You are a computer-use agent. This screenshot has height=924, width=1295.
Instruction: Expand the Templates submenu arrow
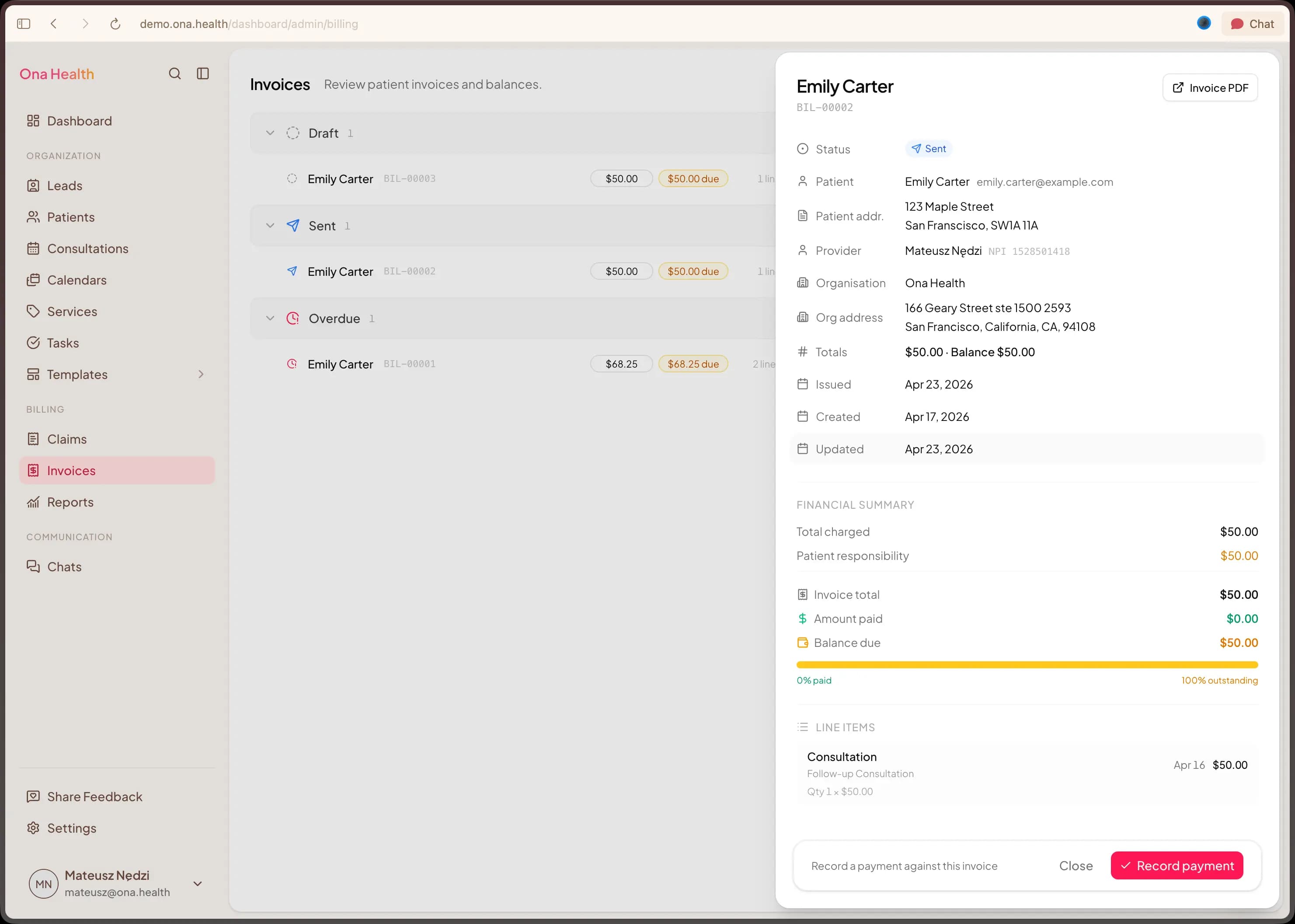click(200, 374)
